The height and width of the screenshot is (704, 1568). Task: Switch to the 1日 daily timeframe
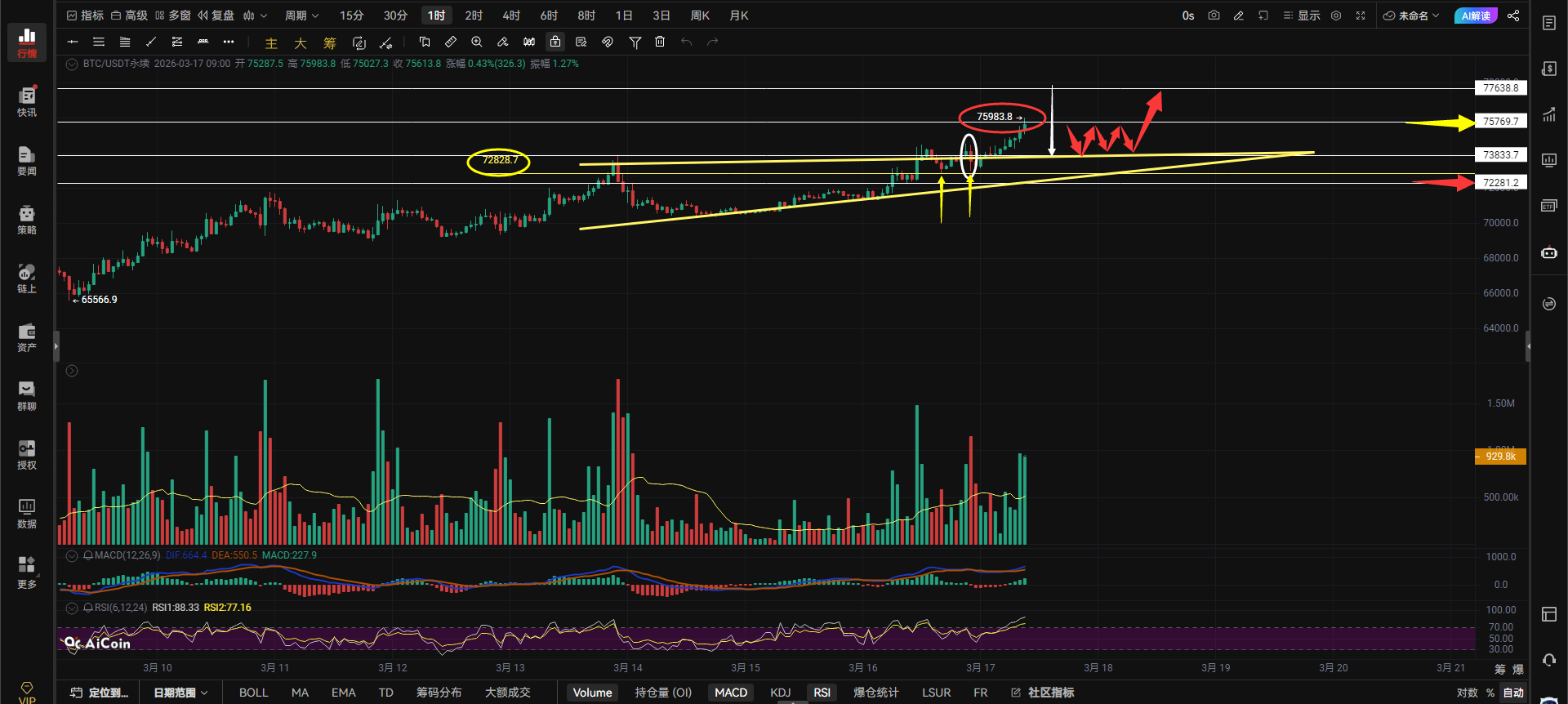pyautogui.click(x=624, y=16)
